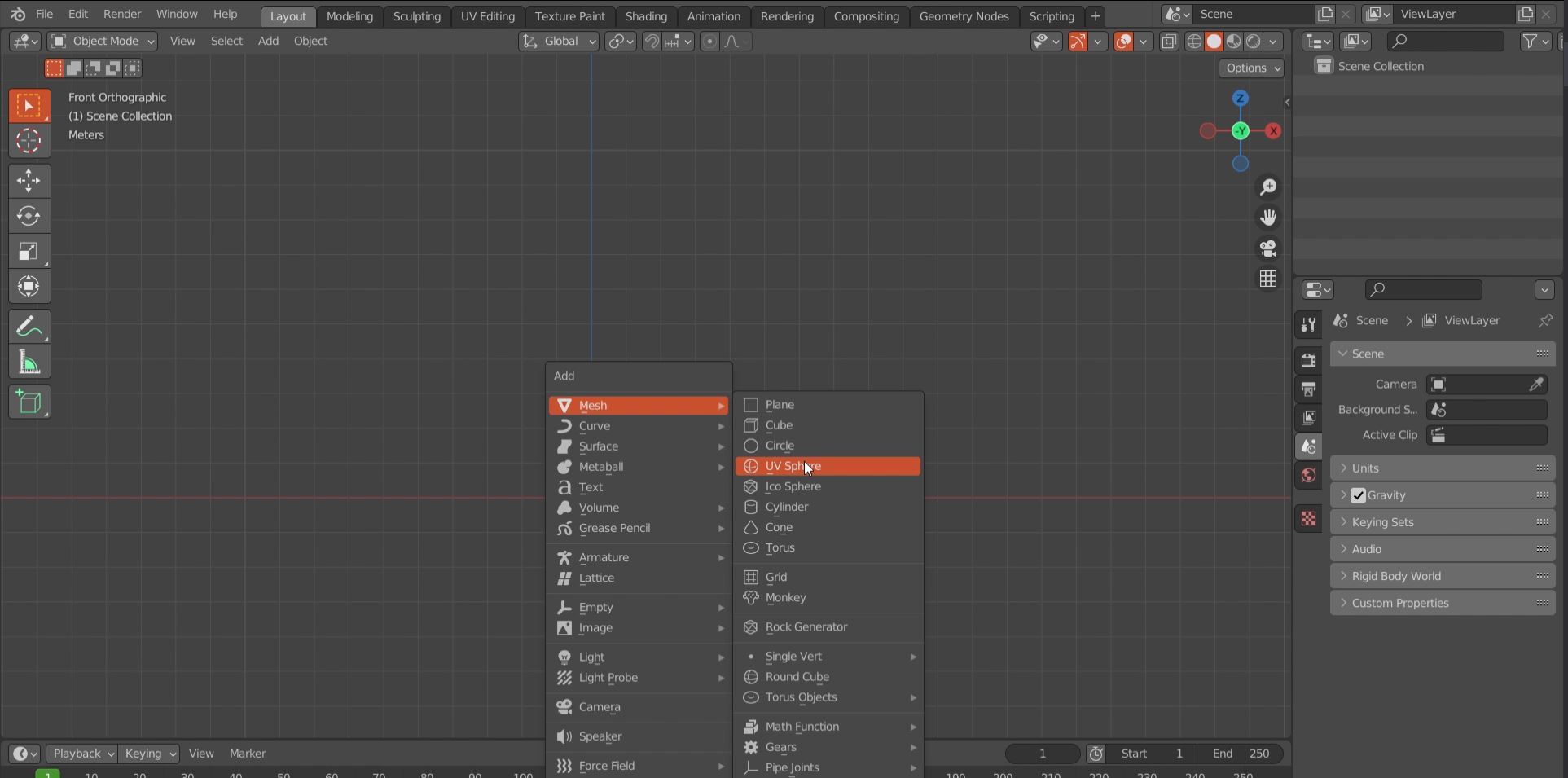The width and height of the screenshot is (1568, 778).
Task: Select the Move tool in the toolbar
Action: 29,180
